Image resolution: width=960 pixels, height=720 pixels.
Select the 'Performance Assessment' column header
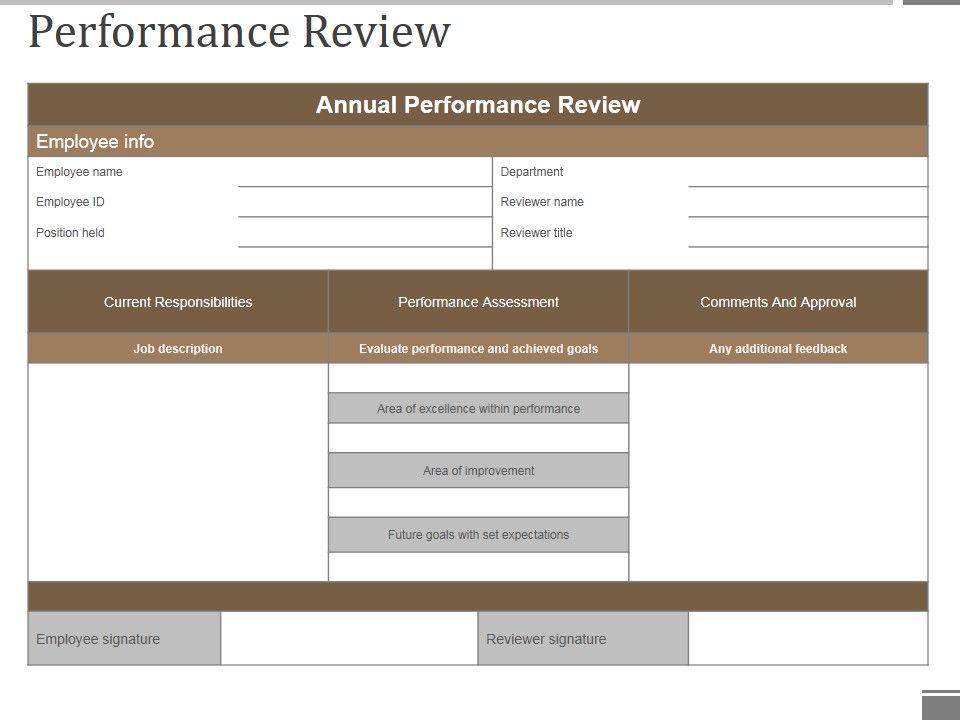click(x=478, y=302)
